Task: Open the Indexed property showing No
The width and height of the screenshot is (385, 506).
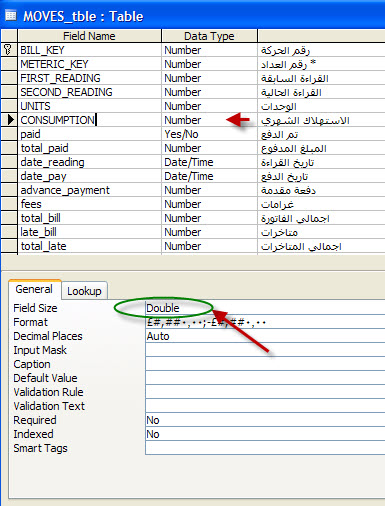Action: [265, 434]
